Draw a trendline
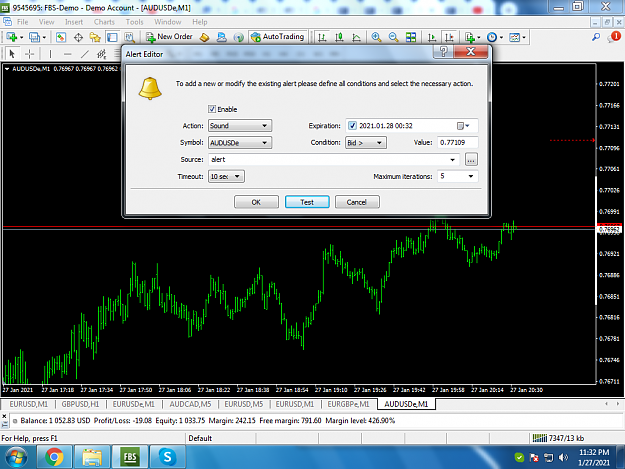The width and height of the screenshot is (625, 469). pos(85,53)
